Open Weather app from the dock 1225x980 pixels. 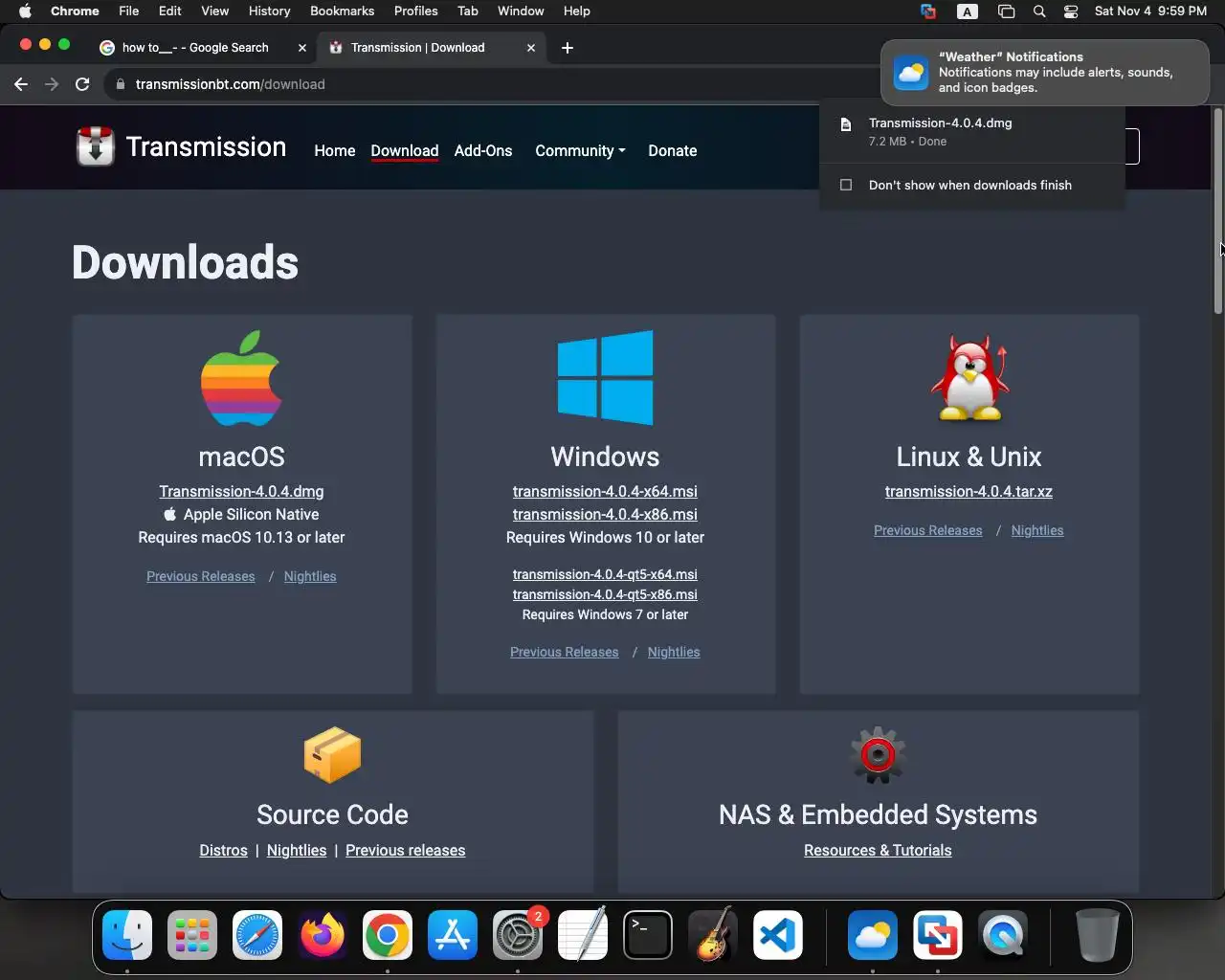pos(873,935)
